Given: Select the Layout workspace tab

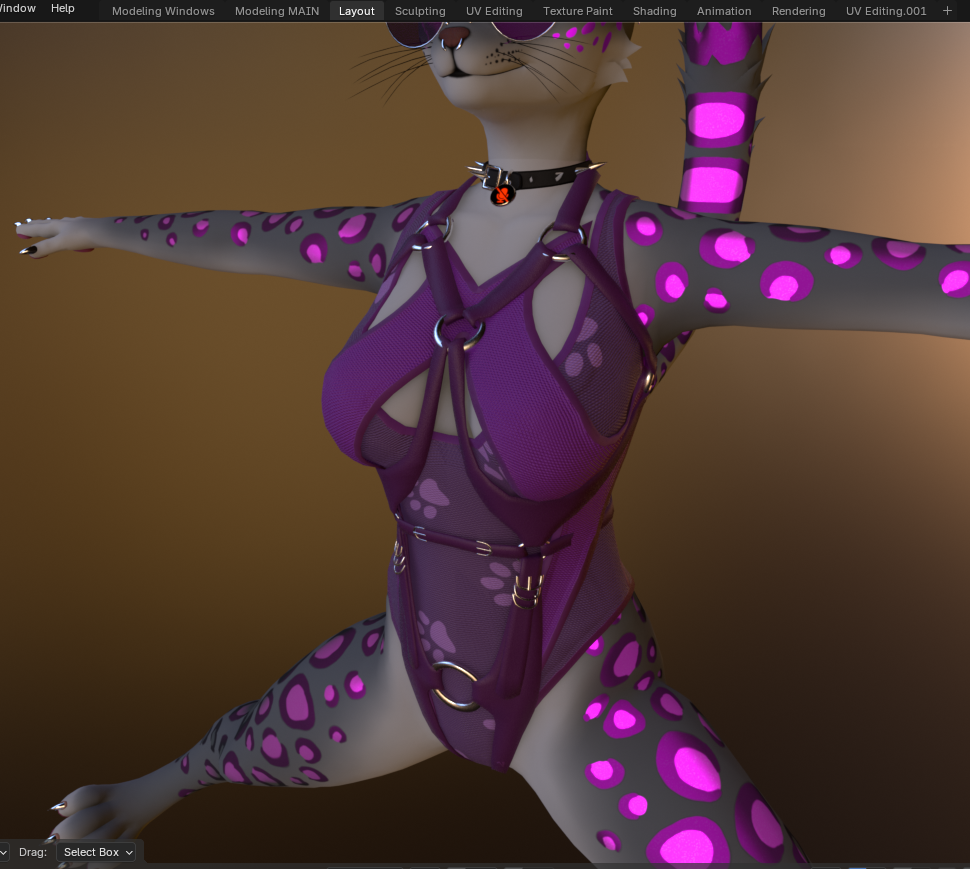Looking at the screenshot, I should pos(356,11).
